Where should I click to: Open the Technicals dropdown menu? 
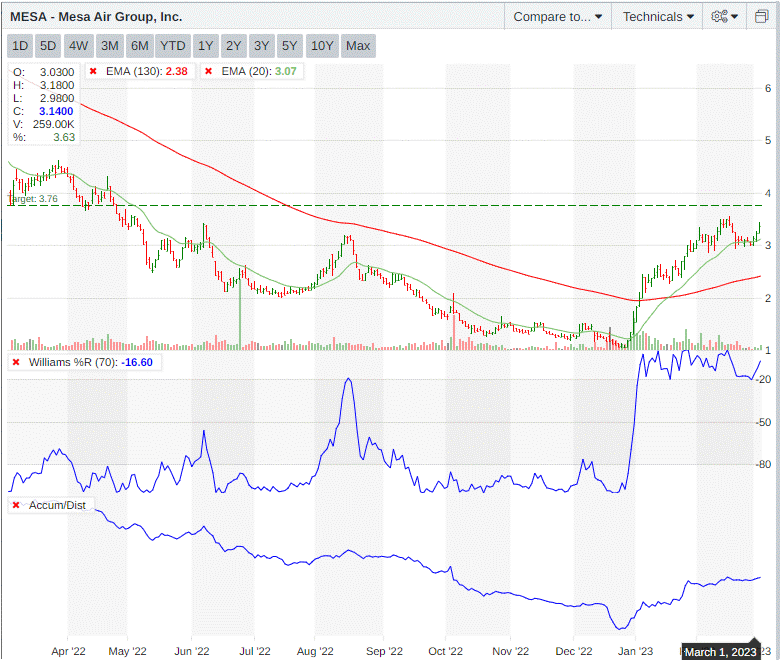(x=658, y=16)
